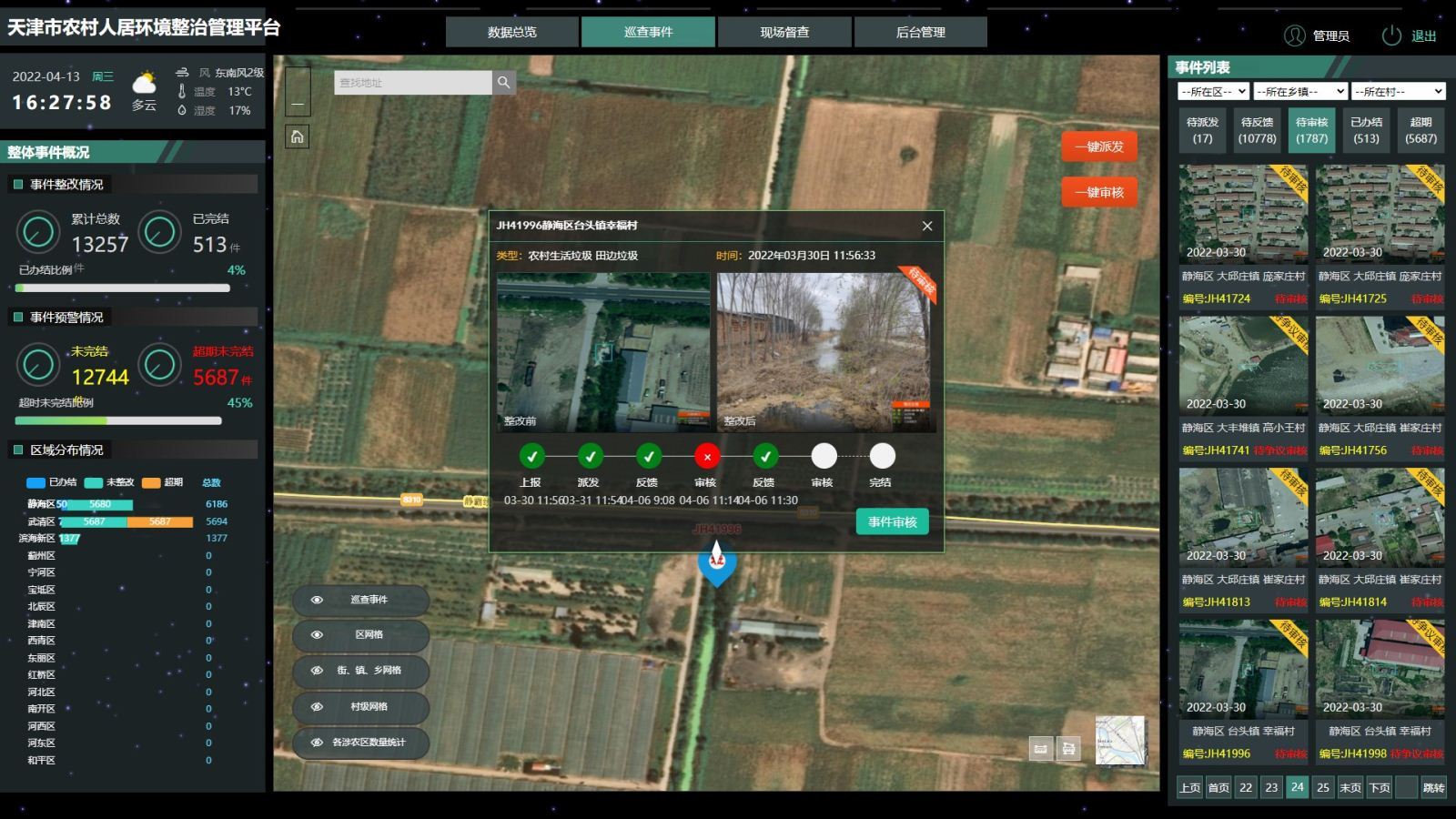Viewport: 1456px width, 819px height.
Task: Open the basemap overview thumbnail
Action: (x=1119, y=740)
